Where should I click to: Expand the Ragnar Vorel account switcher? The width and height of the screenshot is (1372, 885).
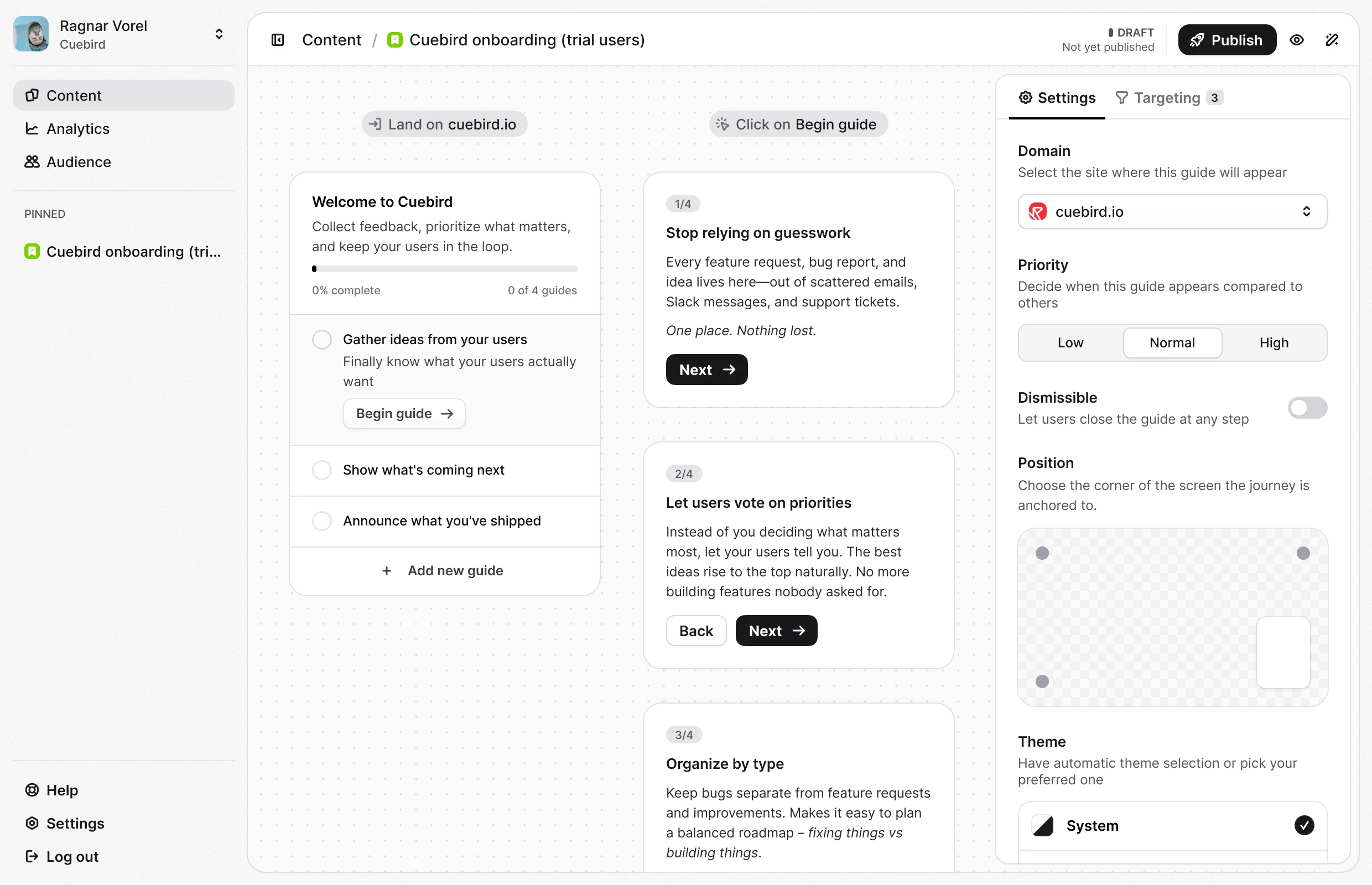(x=219, y=34)
